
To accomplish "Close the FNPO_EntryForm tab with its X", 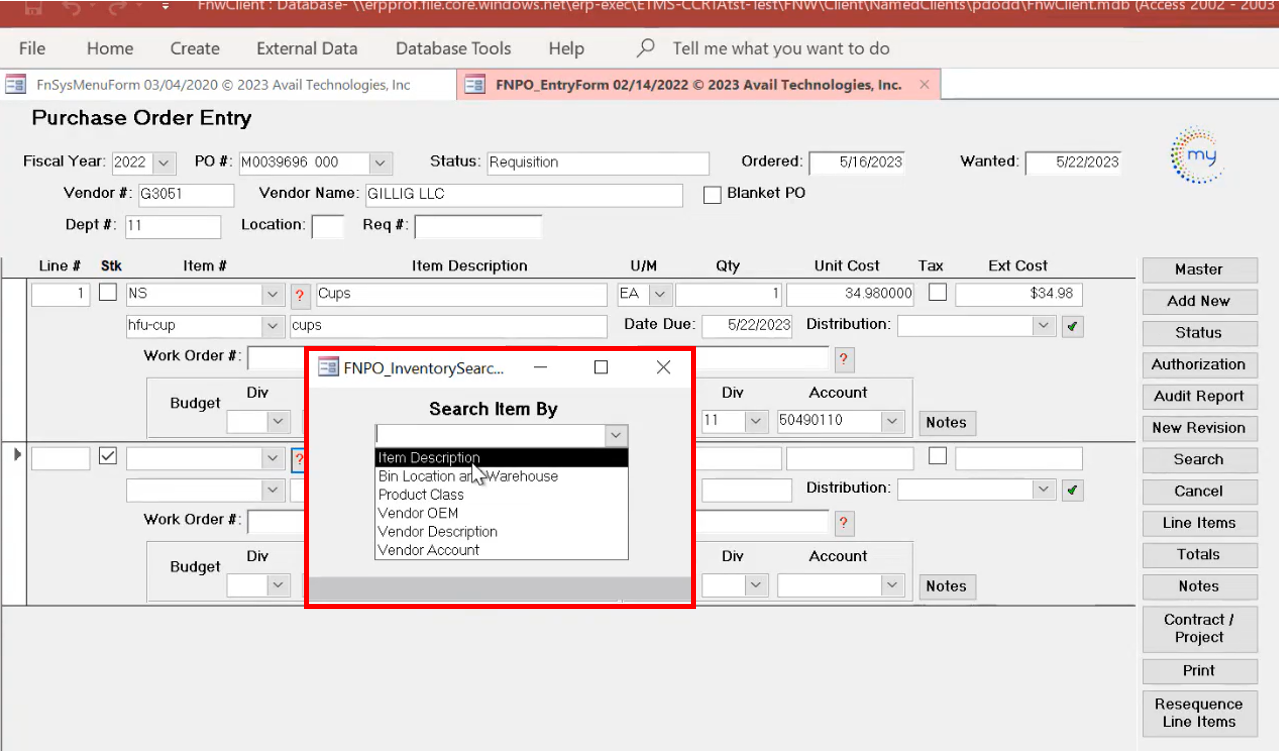I will tap(924, 85).
